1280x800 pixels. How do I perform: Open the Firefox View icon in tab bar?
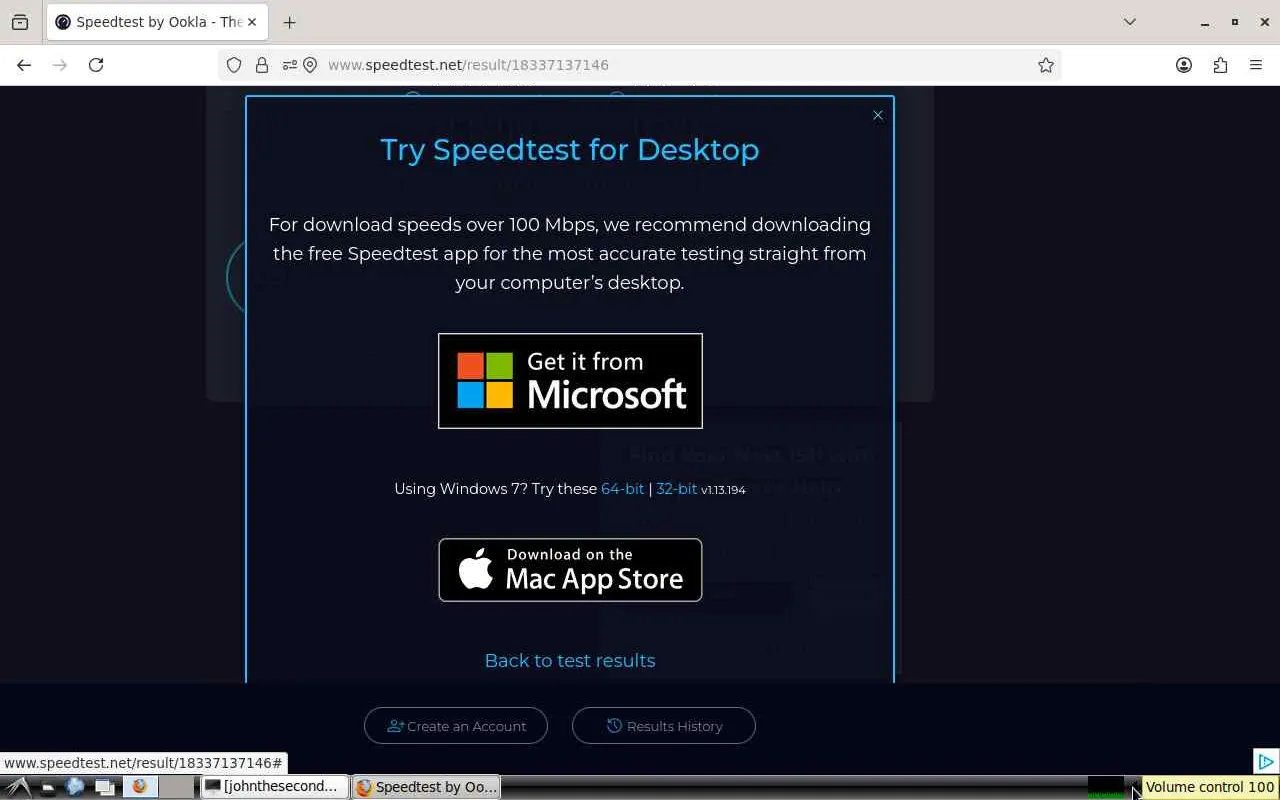(x=20, y=22)
